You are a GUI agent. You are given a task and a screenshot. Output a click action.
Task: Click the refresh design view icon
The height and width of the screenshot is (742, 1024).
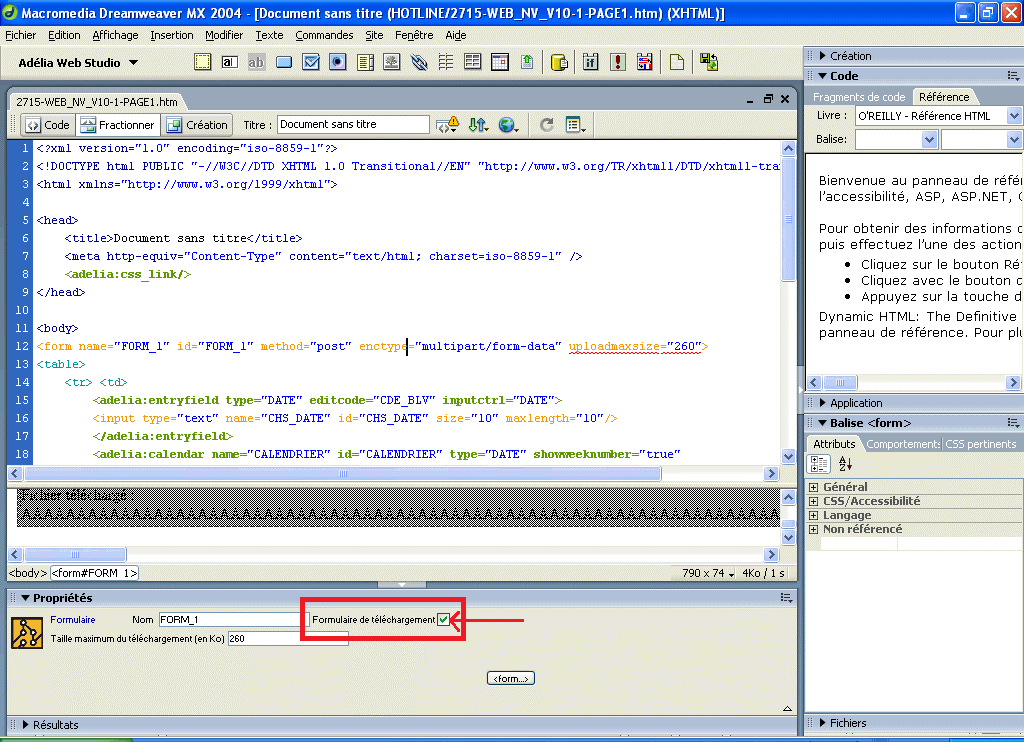546,125
